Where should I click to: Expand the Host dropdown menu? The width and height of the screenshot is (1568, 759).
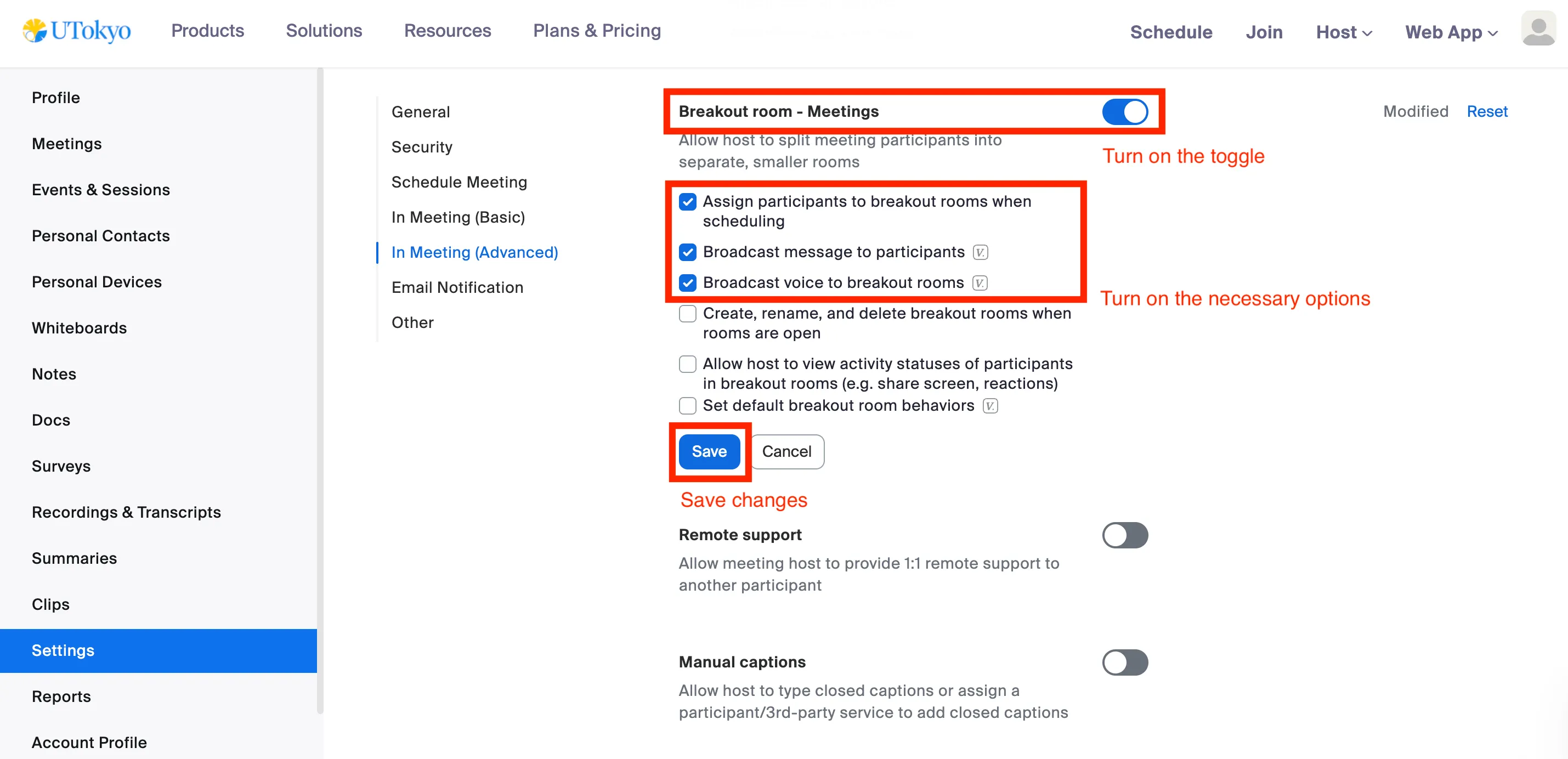click(x=1343, y=32)
